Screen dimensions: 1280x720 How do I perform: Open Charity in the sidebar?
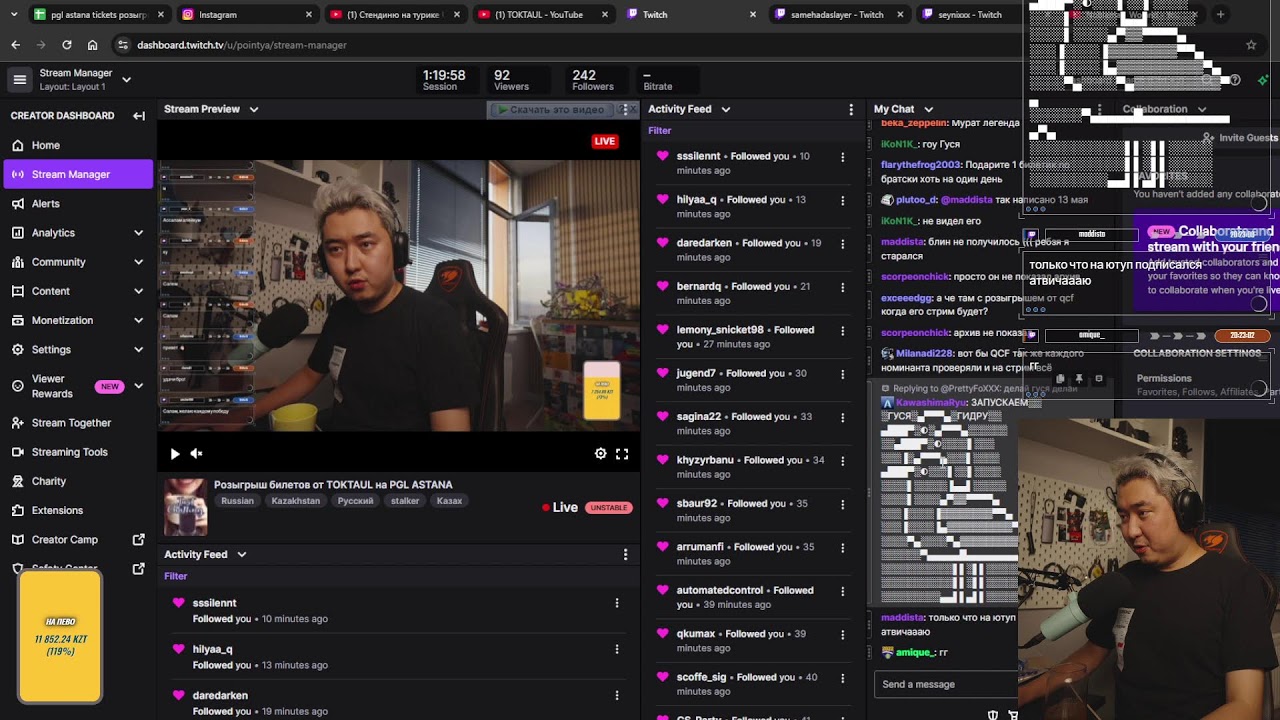[78, 481]
